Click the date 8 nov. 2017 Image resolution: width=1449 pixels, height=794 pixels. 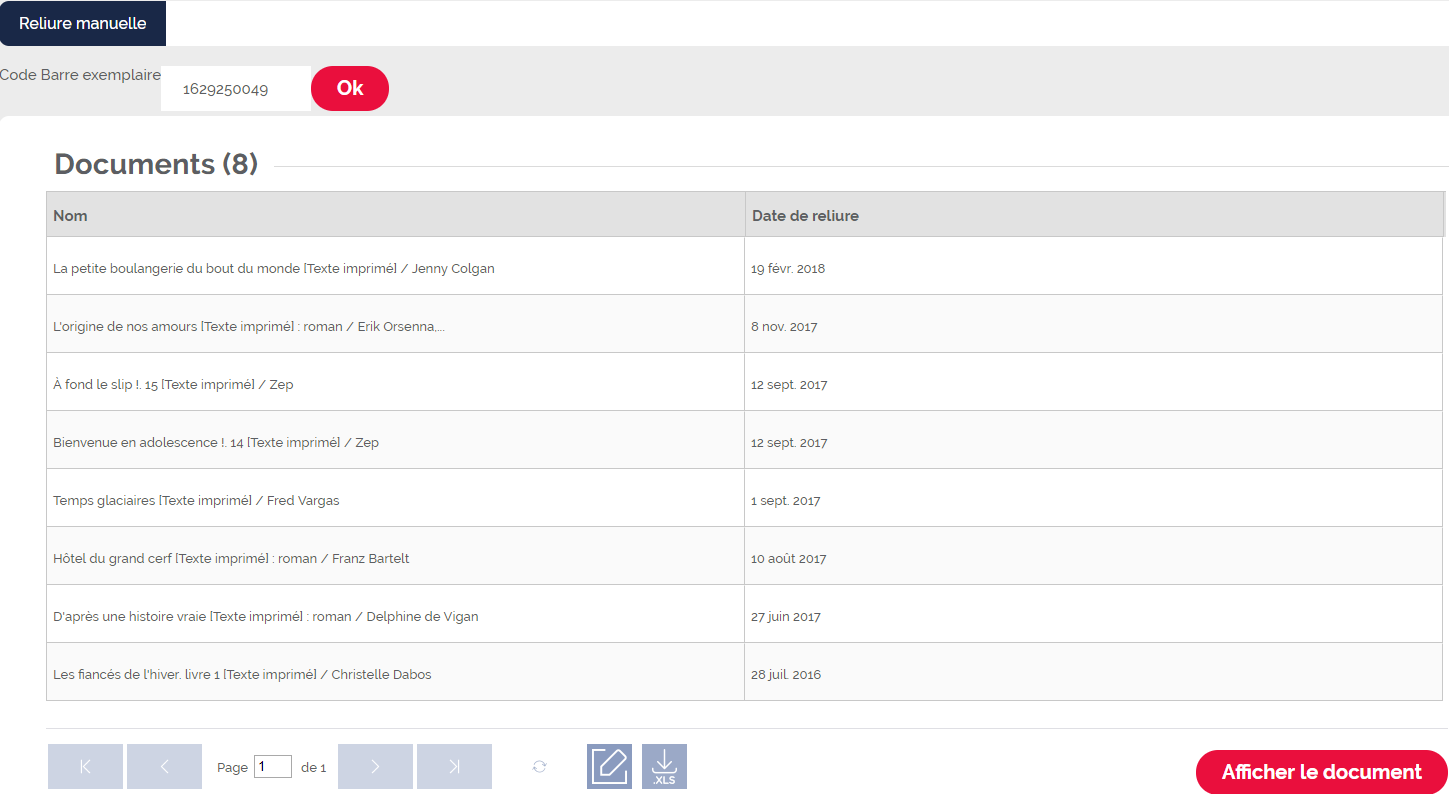point(784,327)
